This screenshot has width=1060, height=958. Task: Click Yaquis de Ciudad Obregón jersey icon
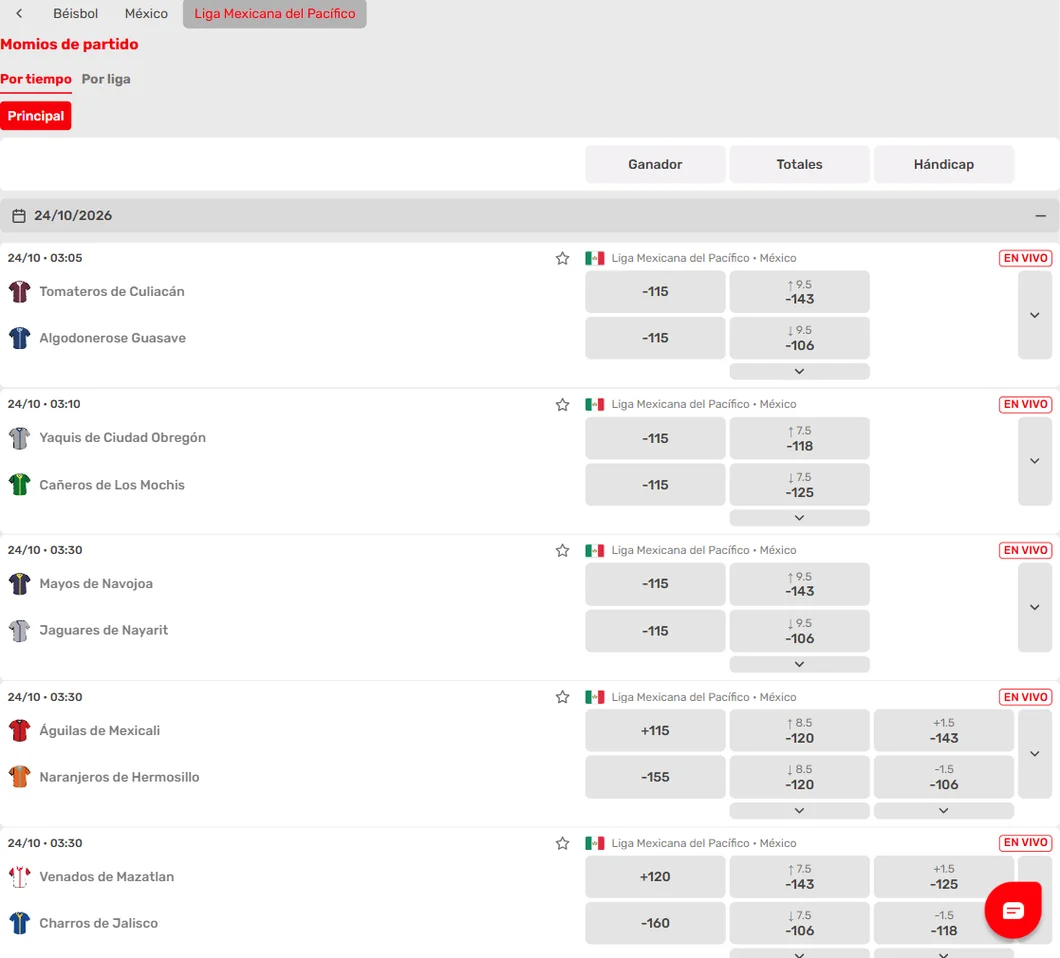point(20,438)
